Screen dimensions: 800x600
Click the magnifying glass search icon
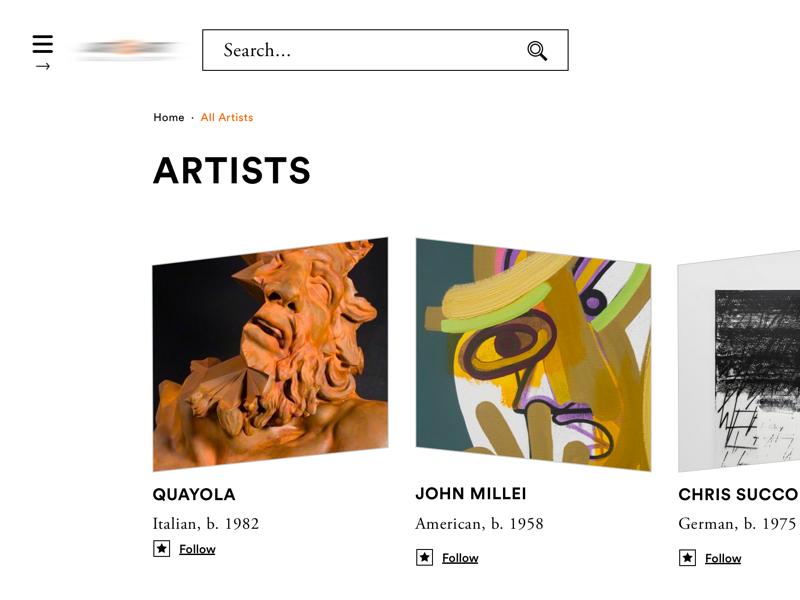coord(537,51)
